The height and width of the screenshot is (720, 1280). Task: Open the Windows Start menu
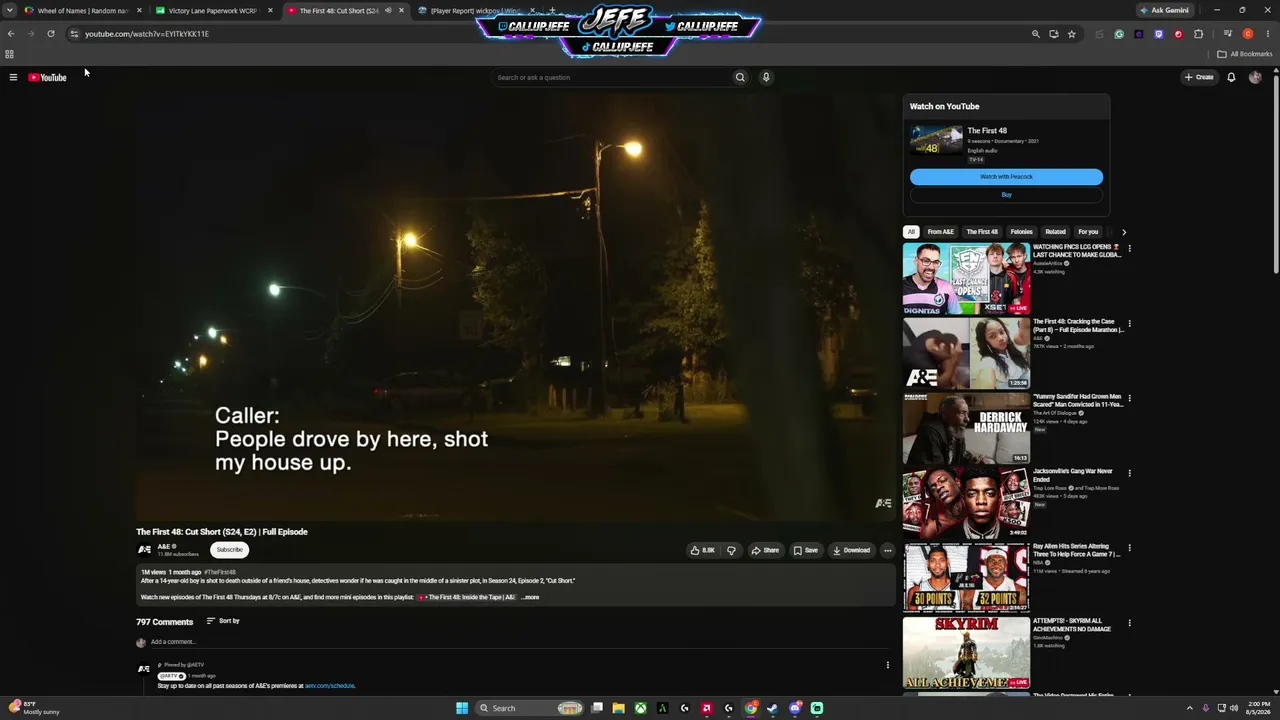462,708
